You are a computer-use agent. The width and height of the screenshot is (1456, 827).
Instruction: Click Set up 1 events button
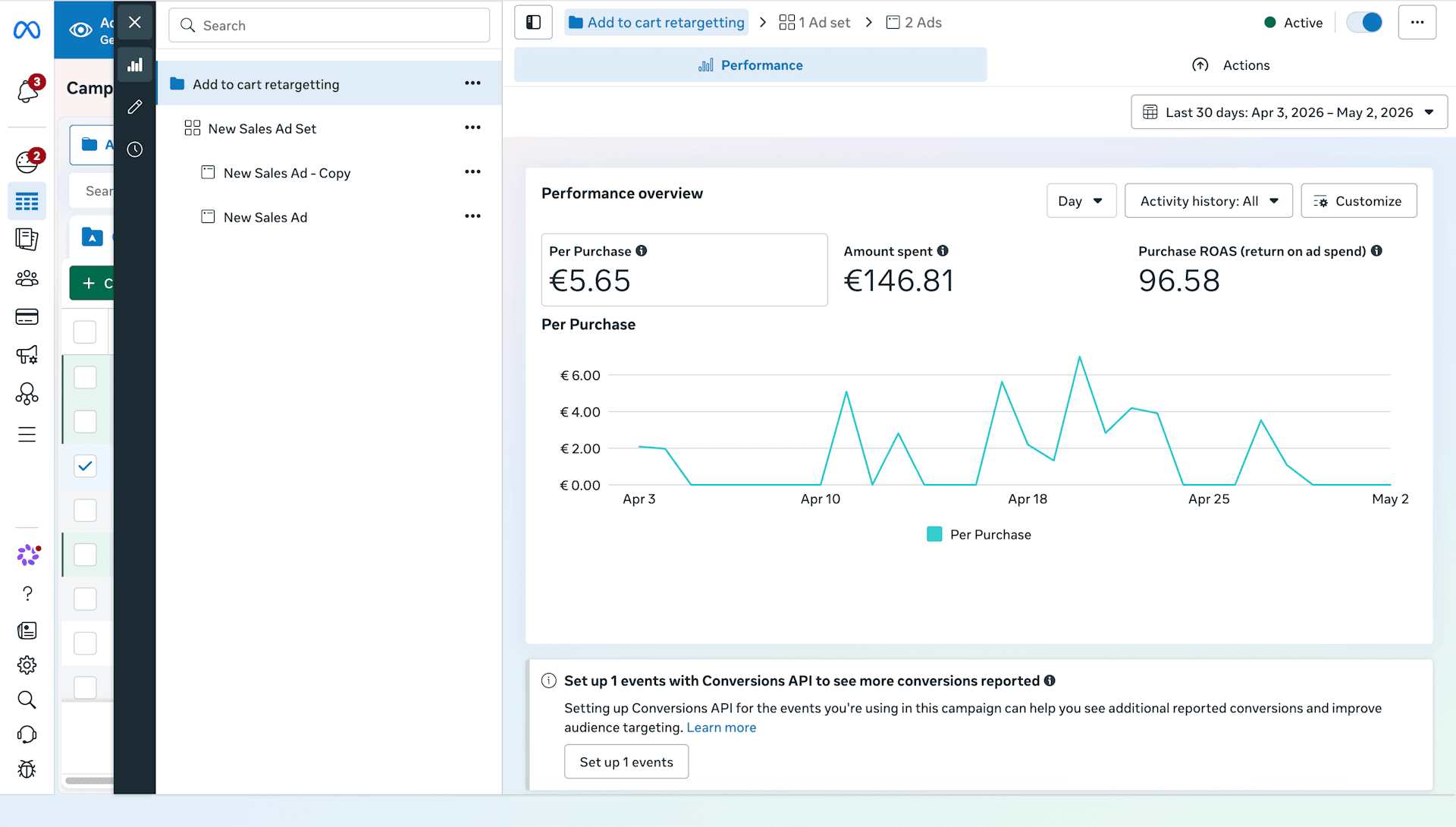coord(626,762)
